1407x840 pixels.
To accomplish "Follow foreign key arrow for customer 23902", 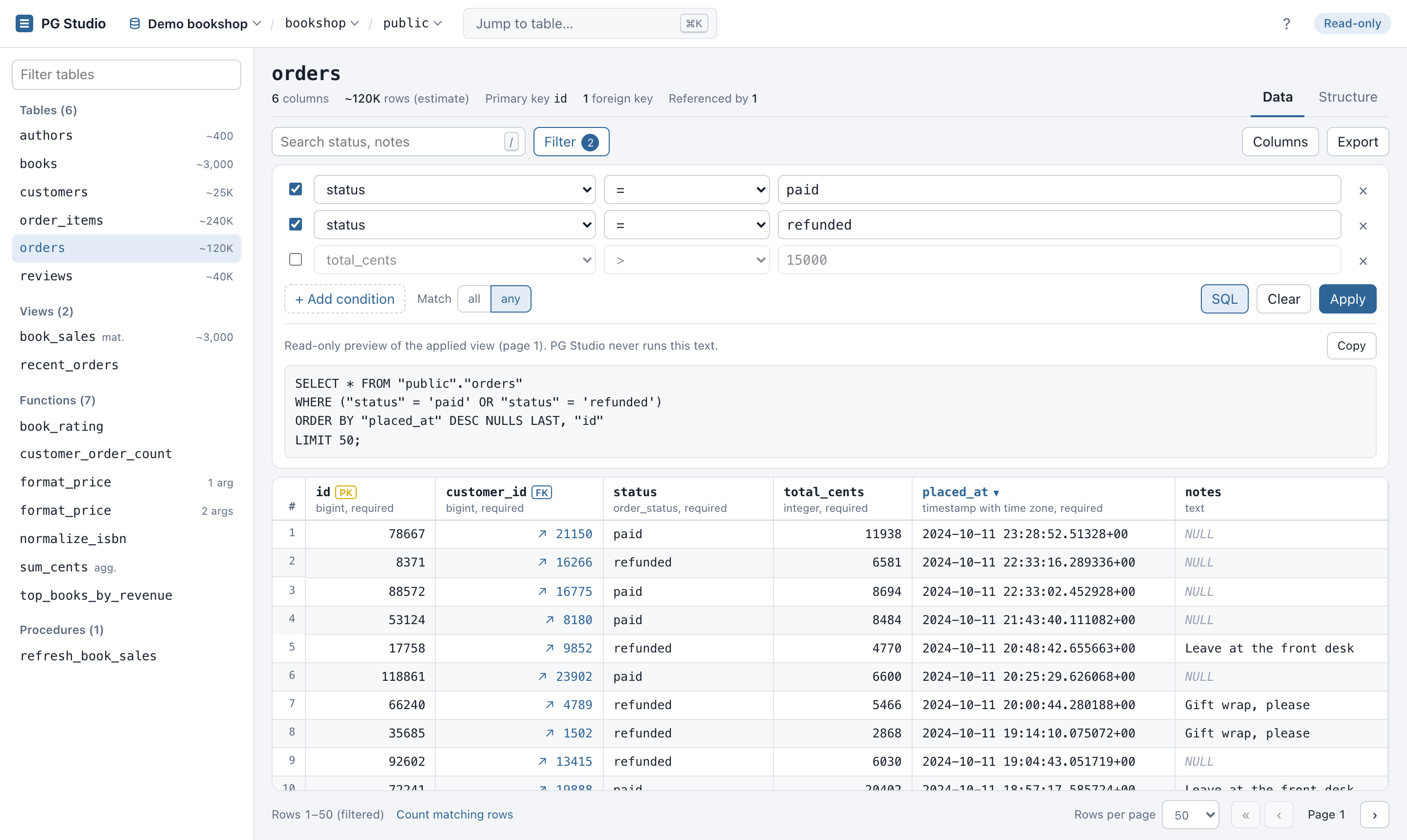I will pyautogui.click(x=542, y=676).
